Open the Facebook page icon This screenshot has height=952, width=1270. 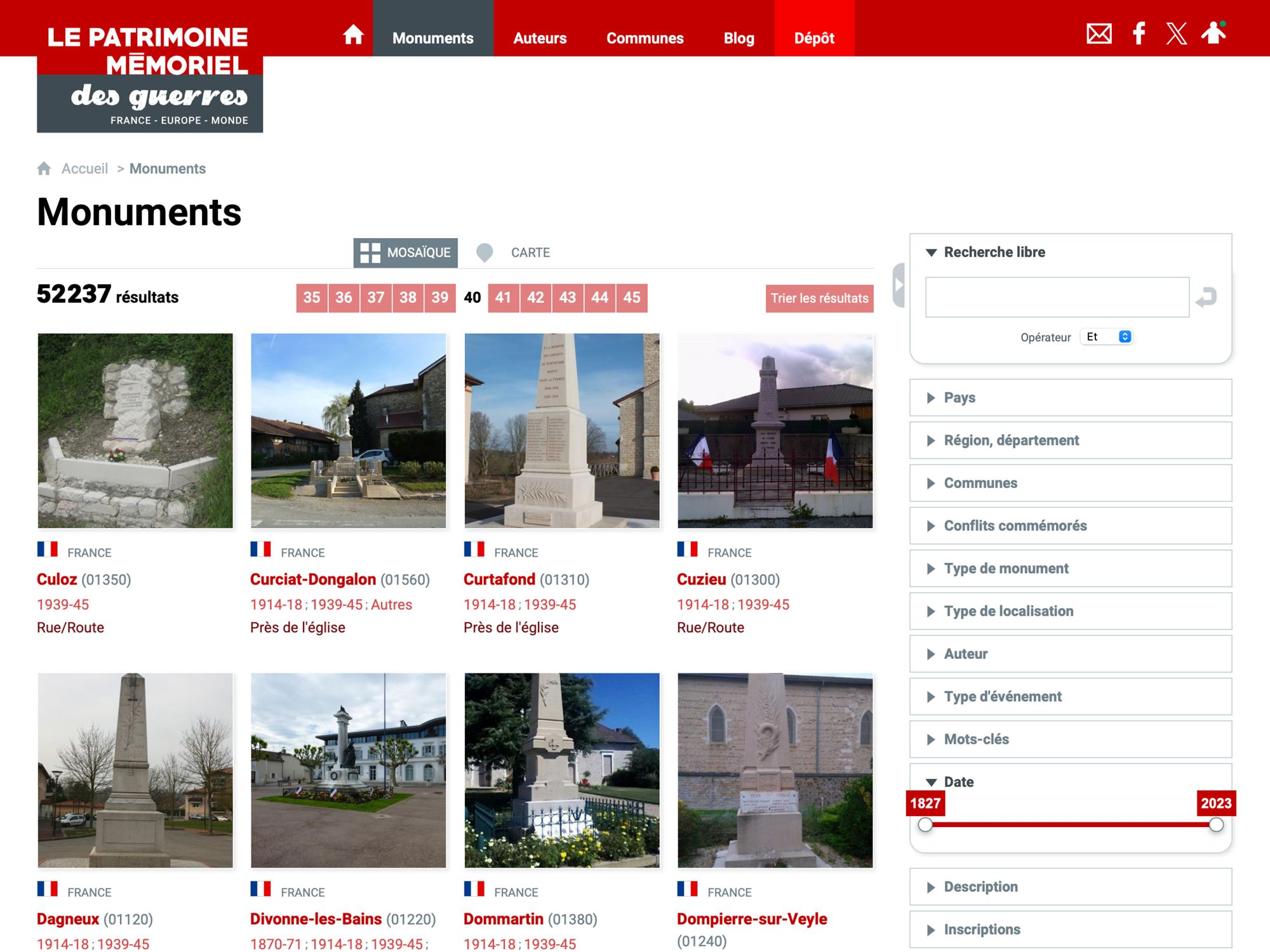click(1139, 34)
